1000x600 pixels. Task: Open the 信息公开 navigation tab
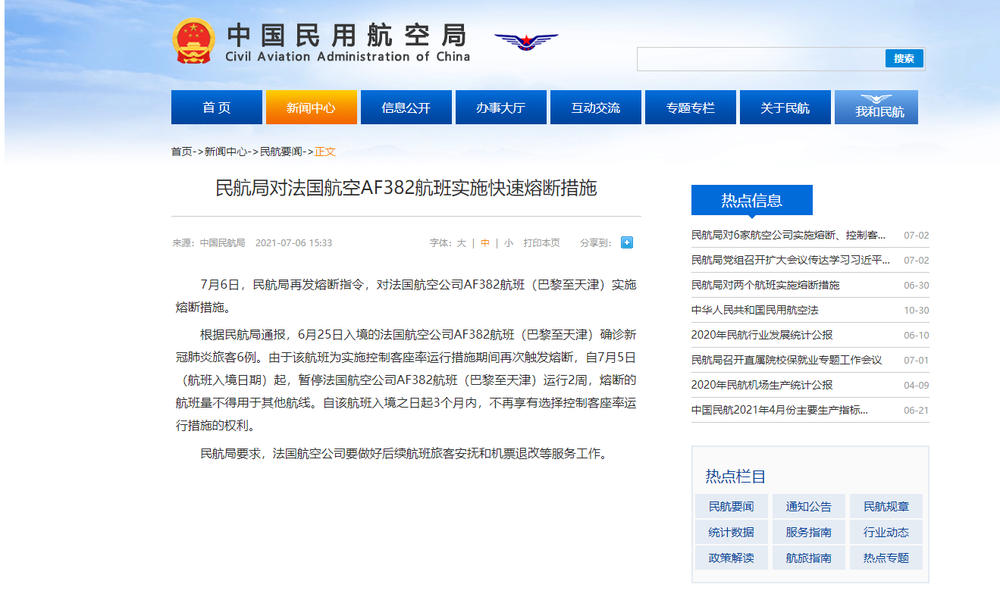(406, 108)
